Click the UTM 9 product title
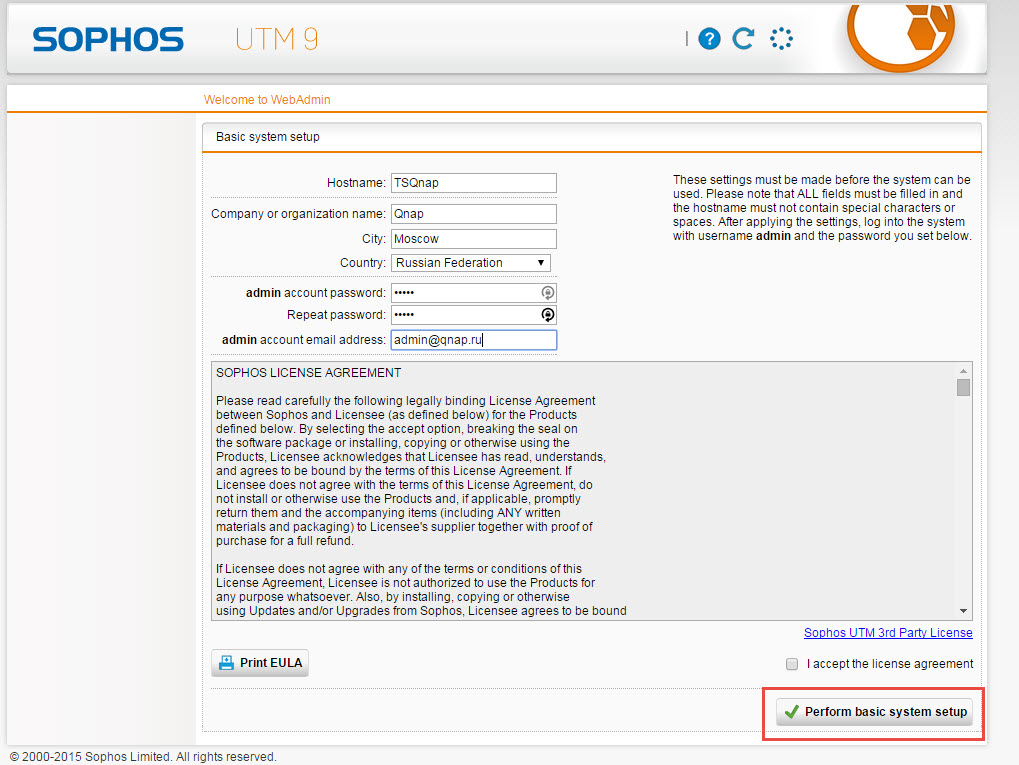1019x765 pixels. (x=277, y=39)
